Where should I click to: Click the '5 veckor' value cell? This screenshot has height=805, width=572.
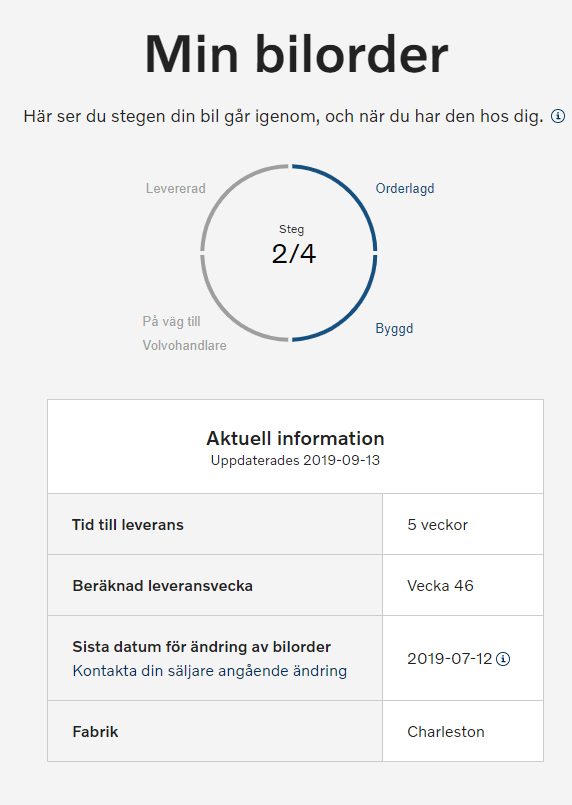click(463, 524)
